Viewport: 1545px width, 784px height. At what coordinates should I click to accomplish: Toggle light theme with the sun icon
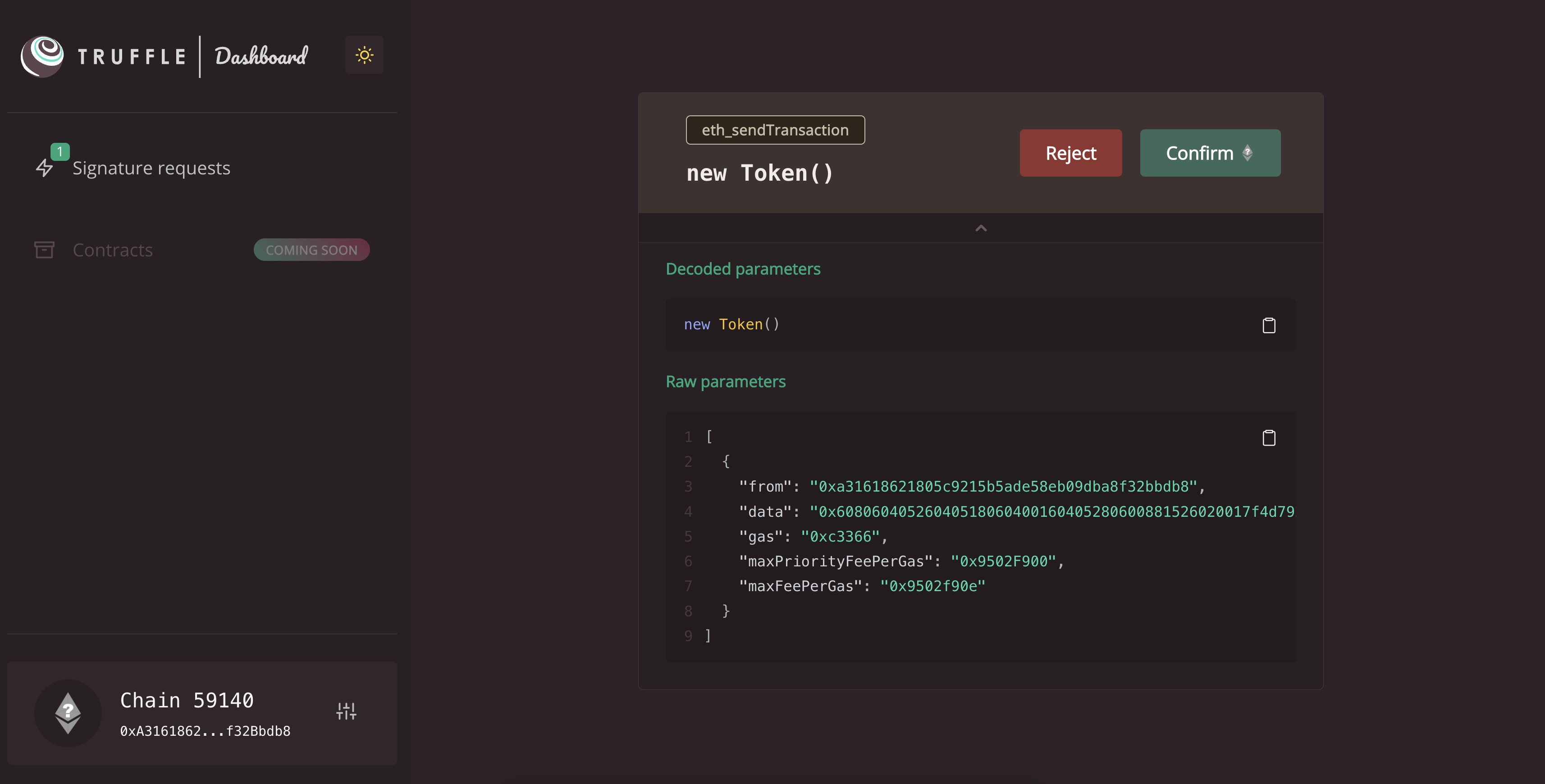pos(364,55)
